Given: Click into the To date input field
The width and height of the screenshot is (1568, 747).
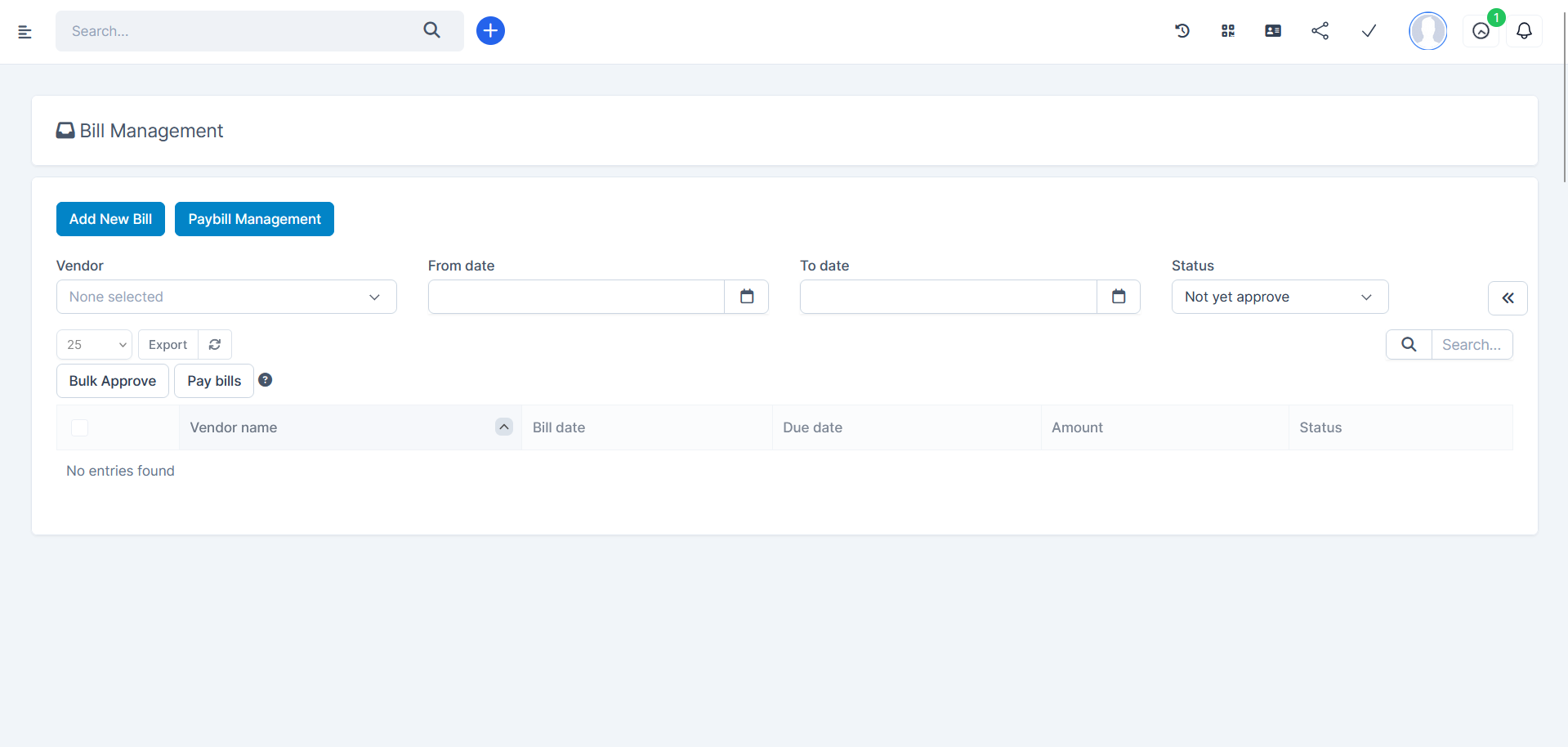Looking at the screenshot, I should [948, 297].
